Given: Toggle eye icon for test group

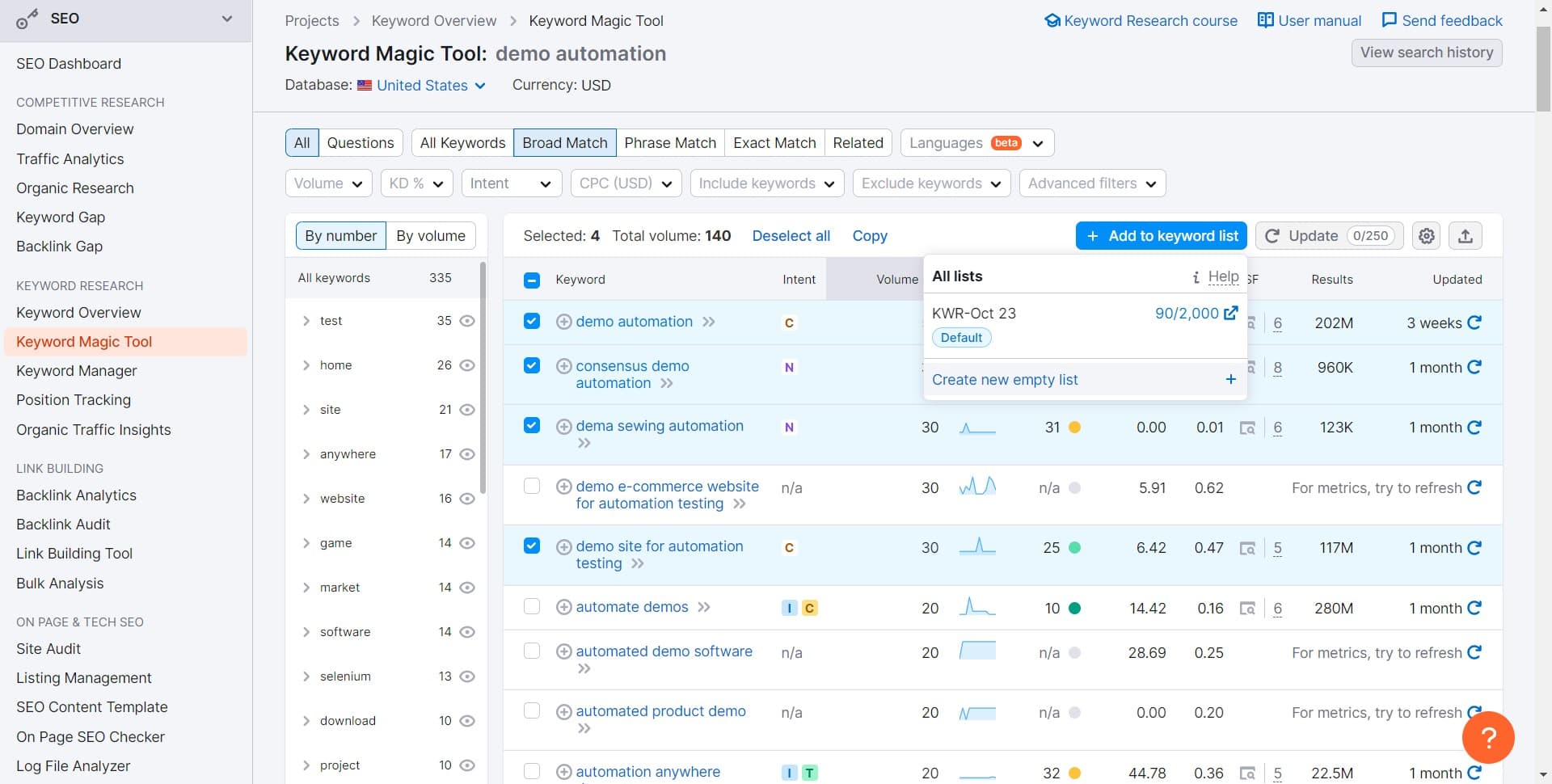Looking at the screenshot, I should (x=467, y=321).
